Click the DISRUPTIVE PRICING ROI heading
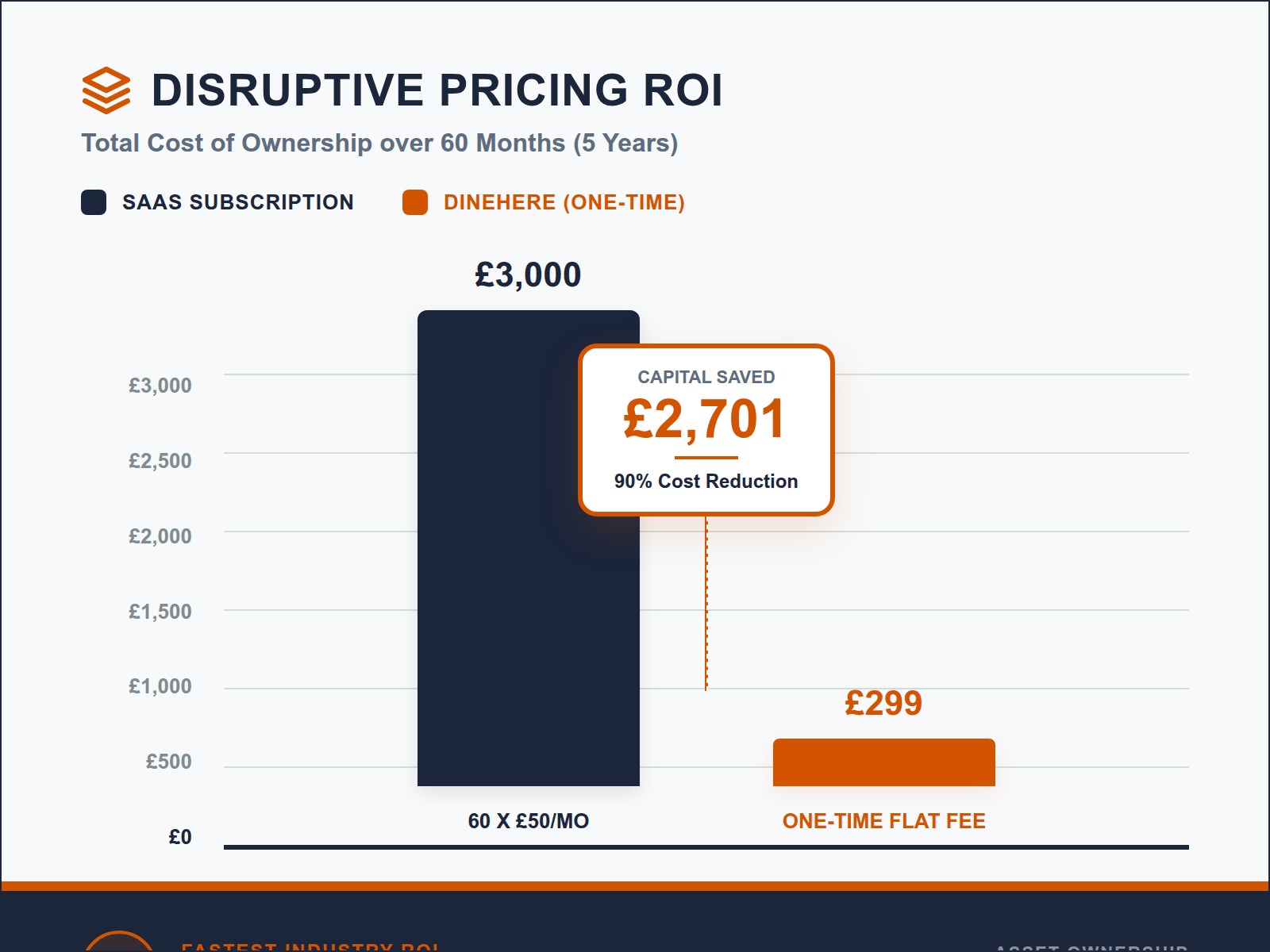Image resolution: width=1270 pixels, height=952 pixels. (x=437, y=90)
